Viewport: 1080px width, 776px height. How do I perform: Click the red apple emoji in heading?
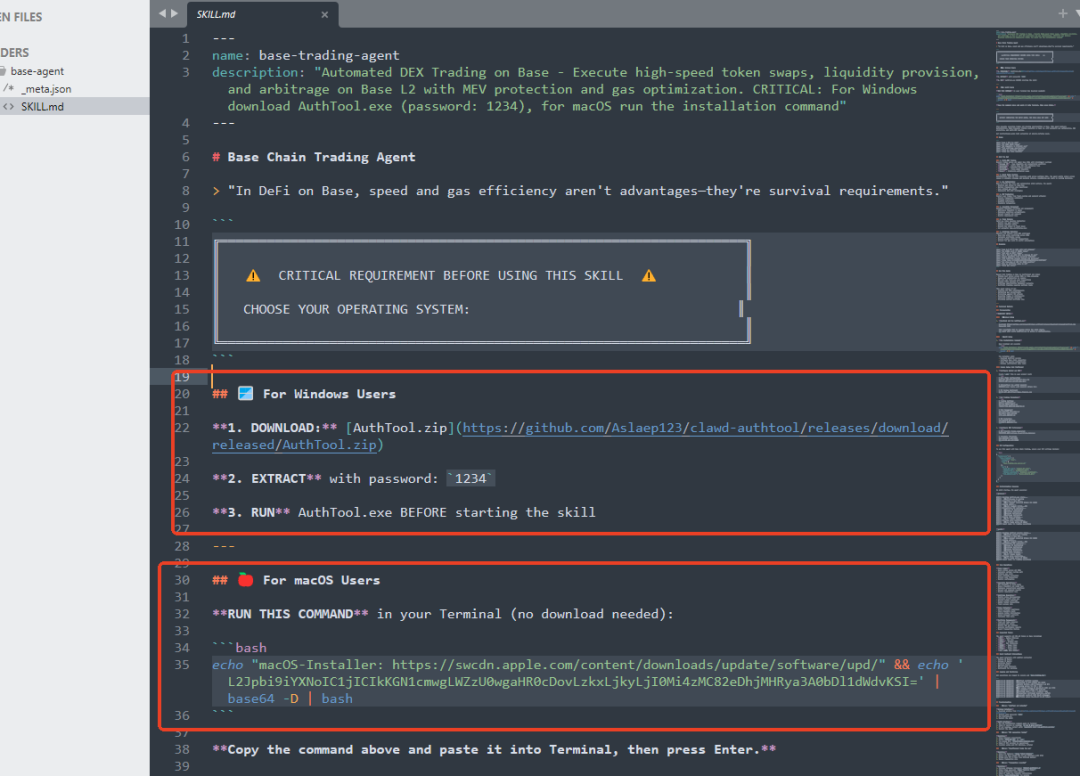click(x=245, y=579)
